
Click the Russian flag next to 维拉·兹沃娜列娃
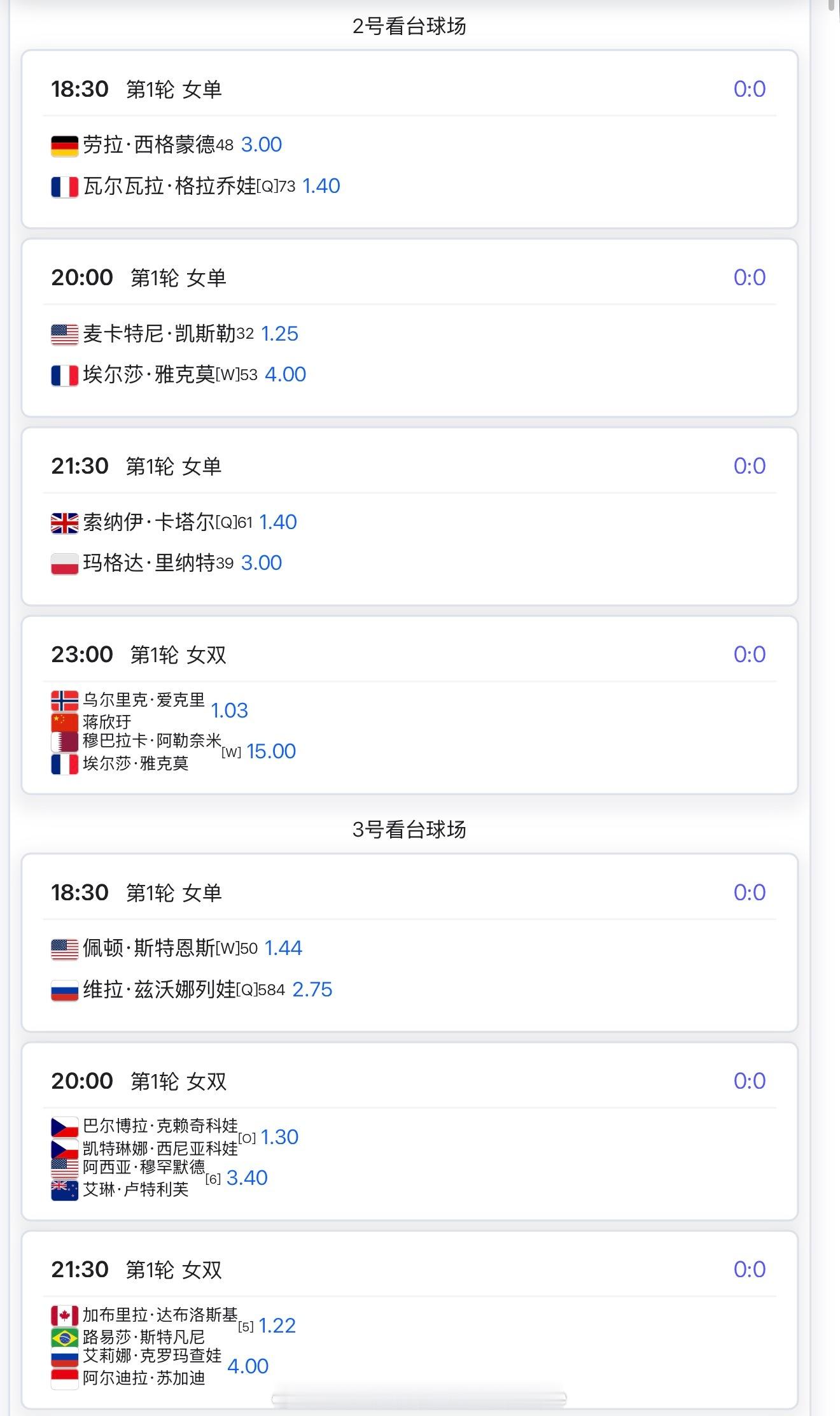pos(64,990)
